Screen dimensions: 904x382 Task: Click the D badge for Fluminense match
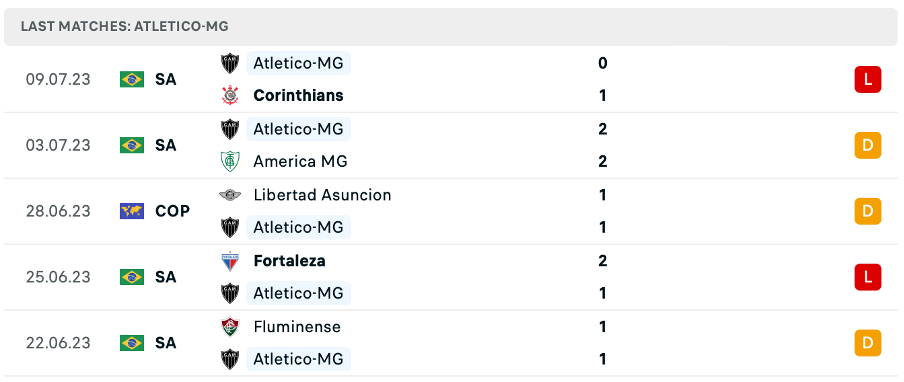tap(868, 343)
